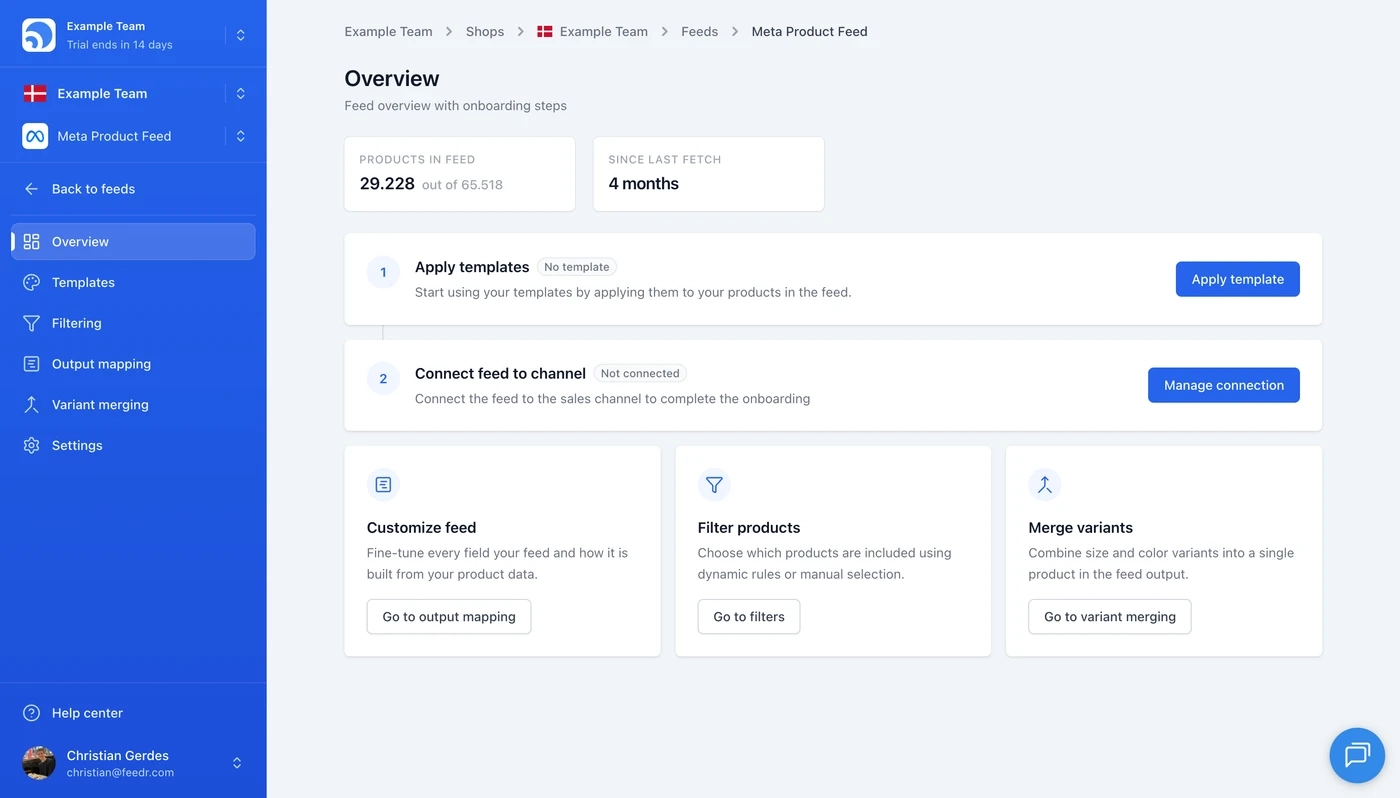The image size is (1400, 798).
Task: Click the Feedr logo in the sidebar
Action: [x=39, y=35]
